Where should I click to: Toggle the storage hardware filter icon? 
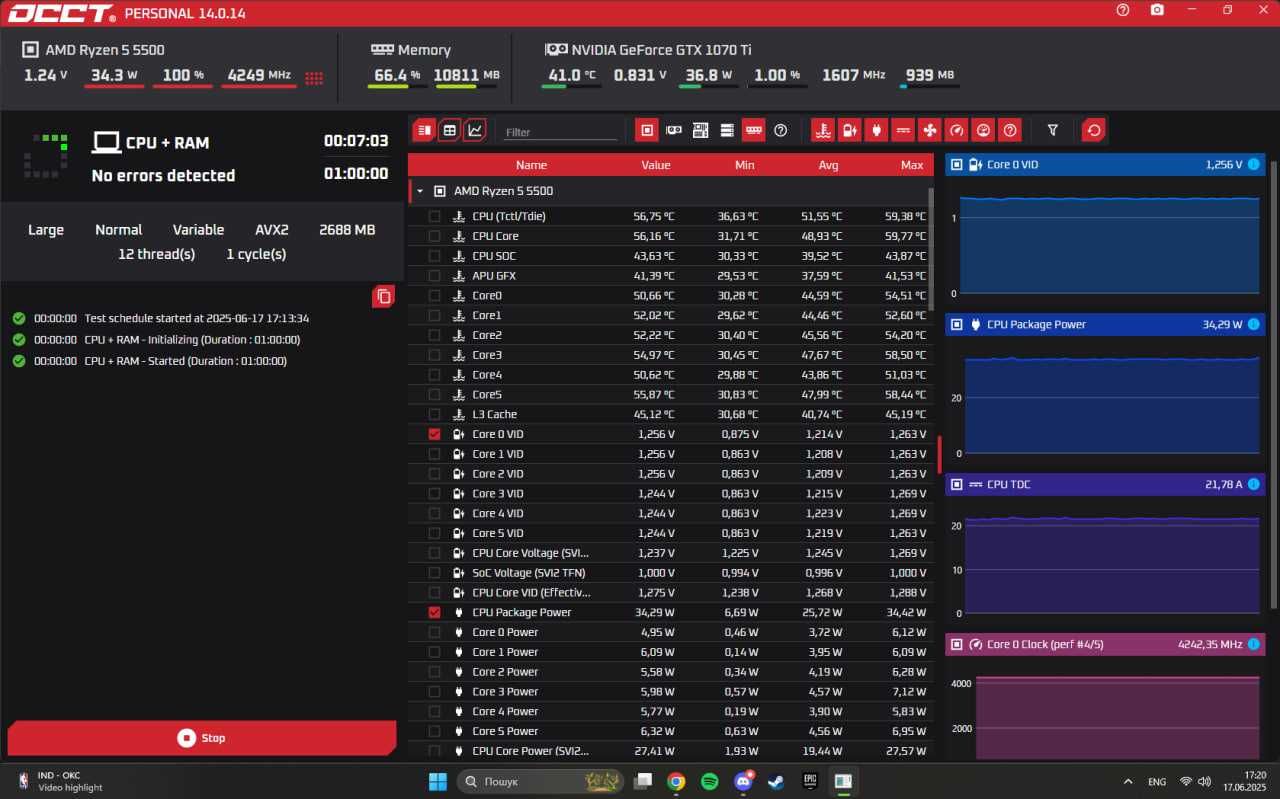click(727, 130)
